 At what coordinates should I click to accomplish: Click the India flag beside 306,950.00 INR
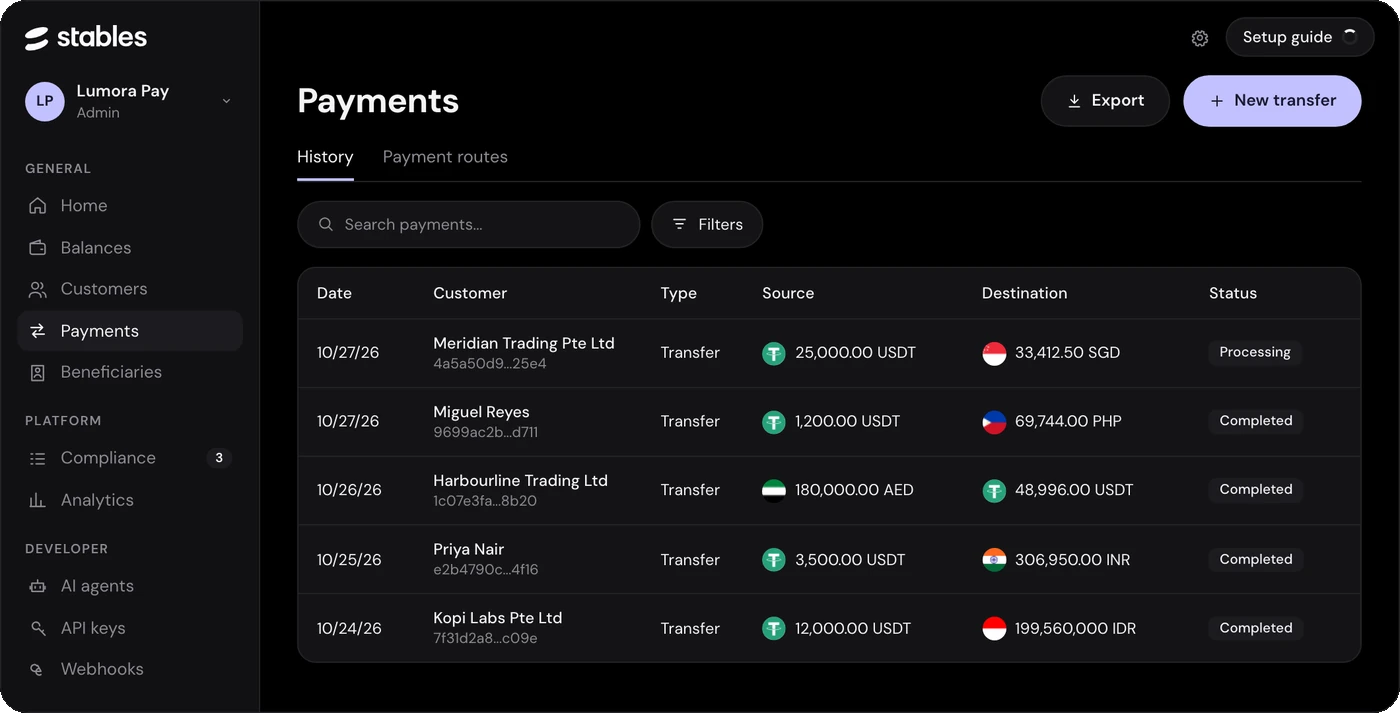[994, 560]
